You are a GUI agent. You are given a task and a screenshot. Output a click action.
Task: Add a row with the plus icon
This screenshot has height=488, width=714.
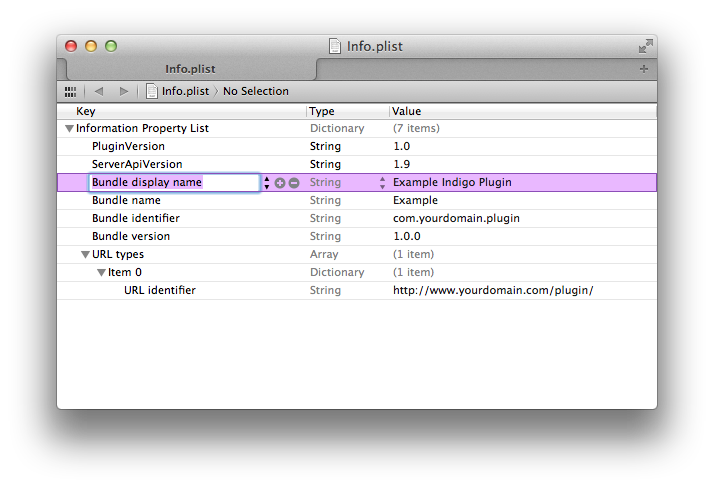point(280,183)
